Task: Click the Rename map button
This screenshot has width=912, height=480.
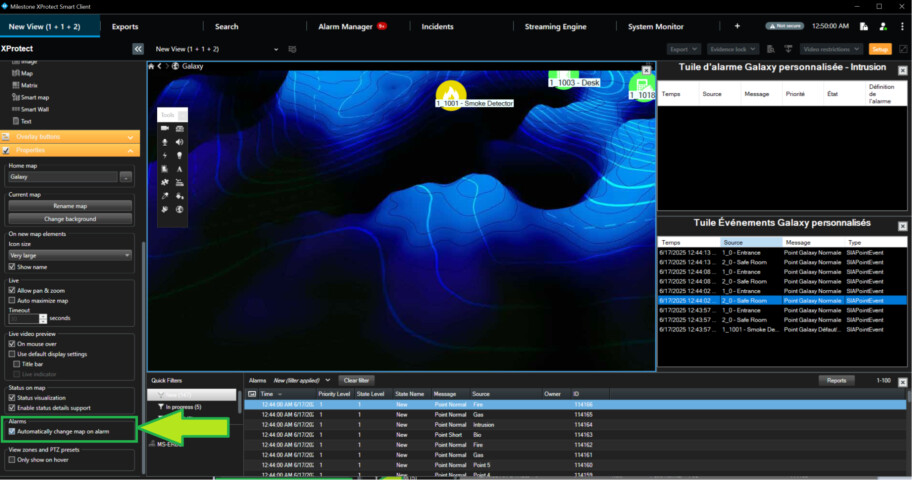Action: coord(70,206)
